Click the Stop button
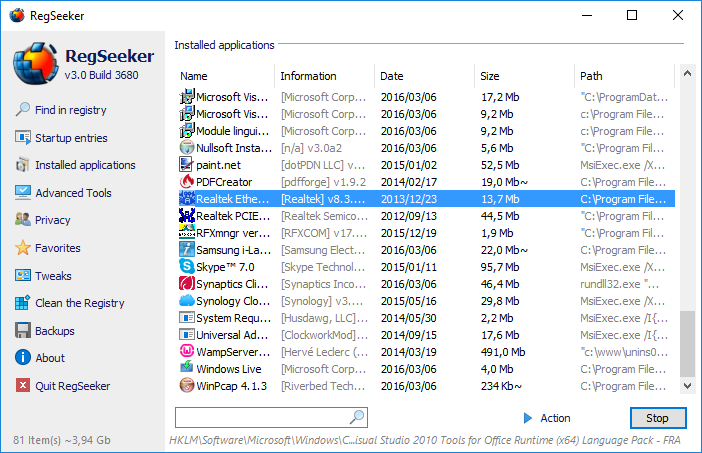 coord(658,418)
